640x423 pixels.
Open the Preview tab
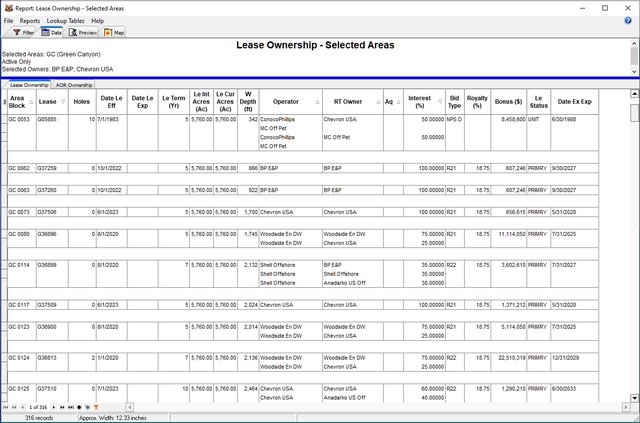83,33
